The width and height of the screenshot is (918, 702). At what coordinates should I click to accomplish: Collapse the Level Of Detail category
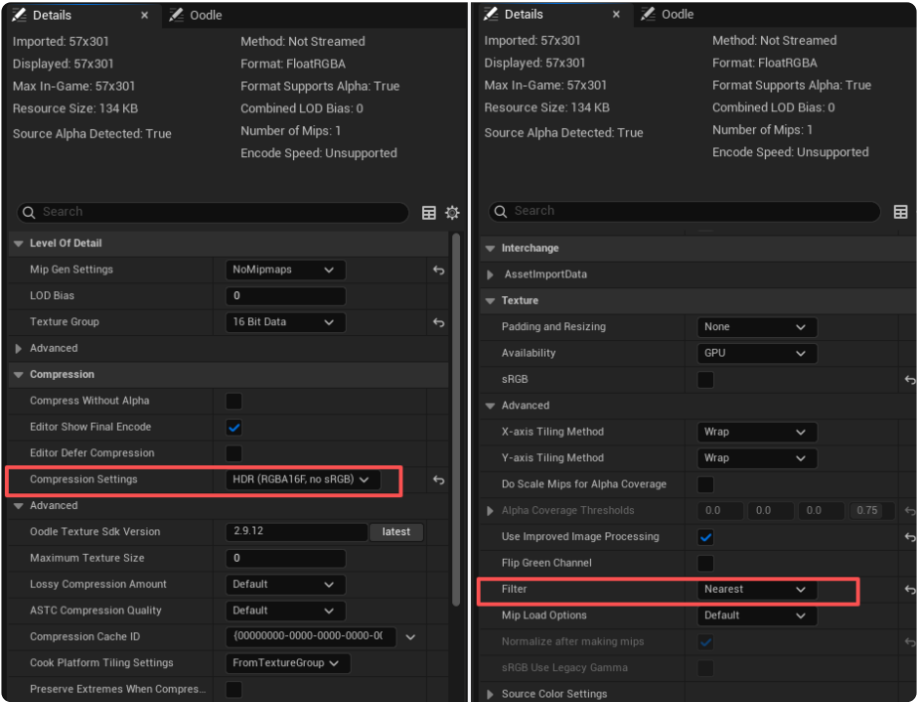(x=17, y=243)
